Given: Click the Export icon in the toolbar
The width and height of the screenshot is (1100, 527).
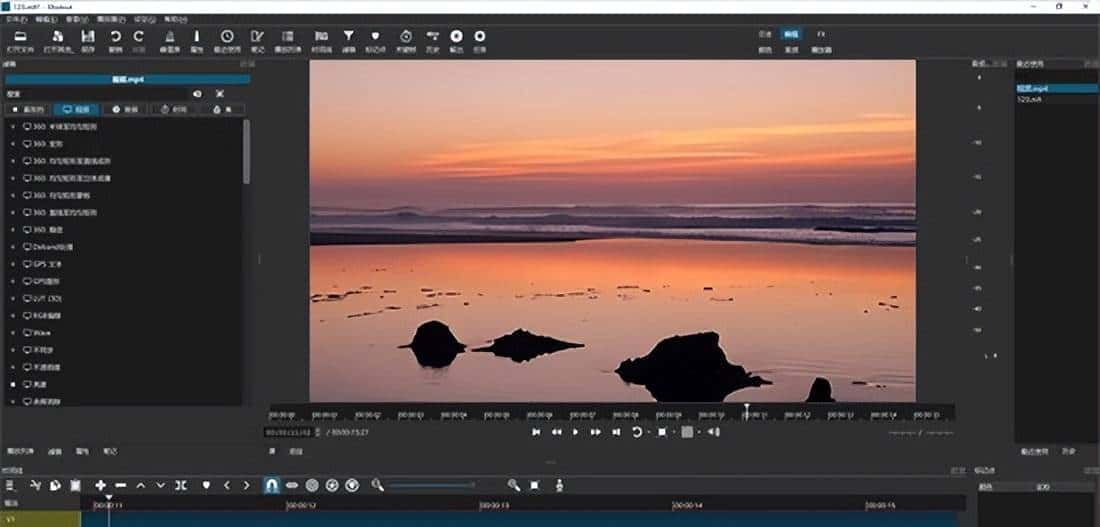Looking at the screenshot, I should point(456,37).
